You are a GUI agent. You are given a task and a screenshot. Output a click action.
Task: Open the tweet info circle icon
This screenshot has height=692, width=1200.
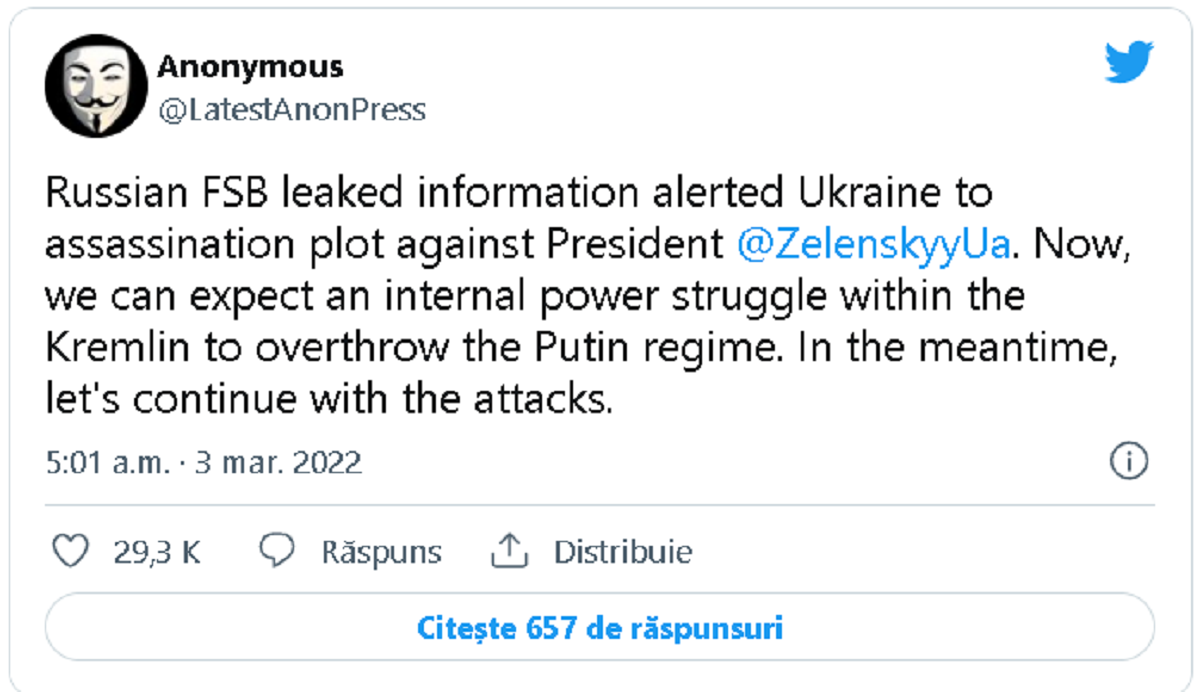(x=1129, y=462)
